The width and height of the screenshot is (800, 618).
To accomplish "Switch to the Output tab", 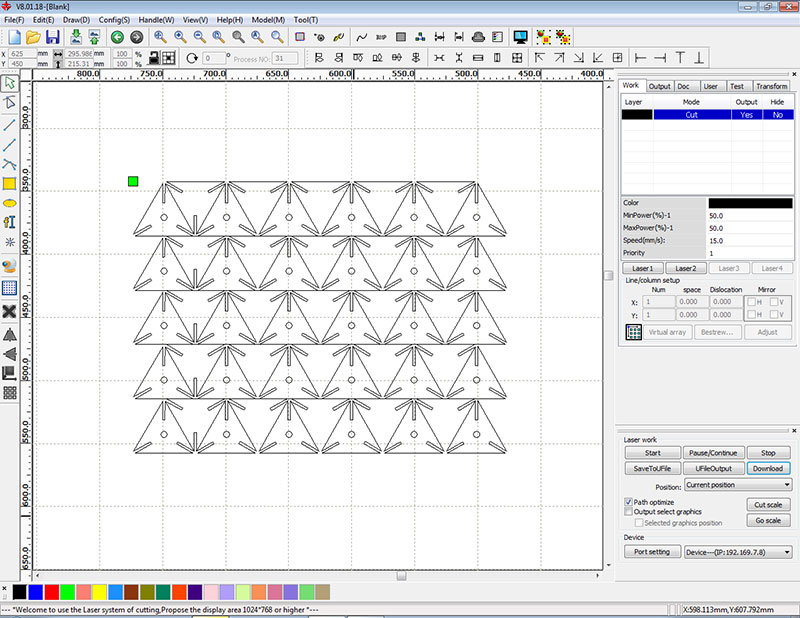I will click(659, 86).
